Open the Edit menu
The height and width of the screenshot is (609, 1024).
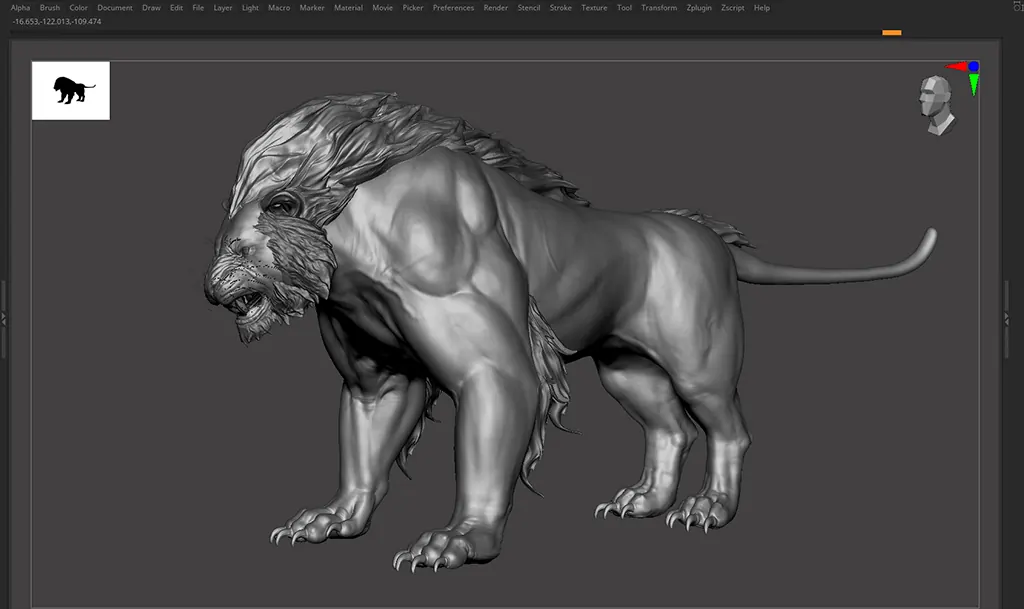176,8
